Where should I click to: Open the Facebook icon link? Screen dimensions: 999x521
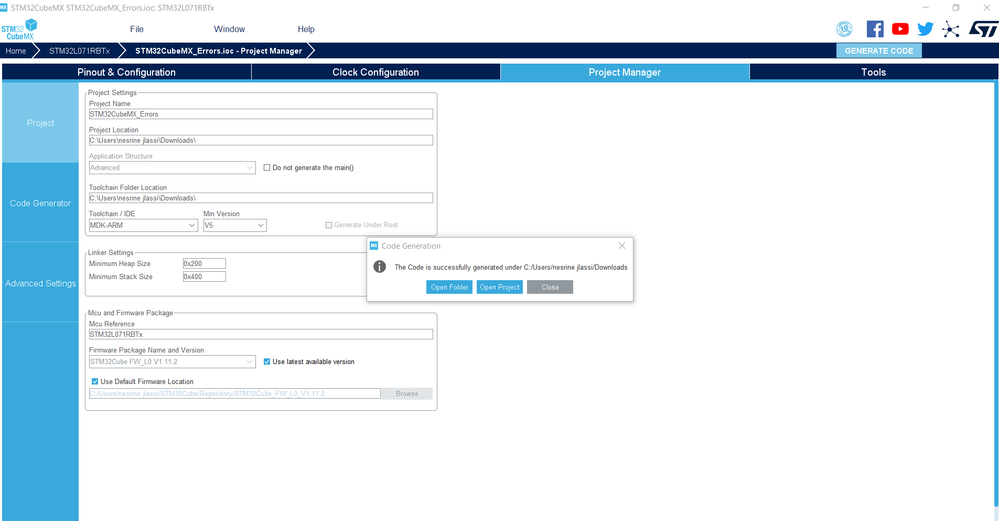(x=875, y=29)
